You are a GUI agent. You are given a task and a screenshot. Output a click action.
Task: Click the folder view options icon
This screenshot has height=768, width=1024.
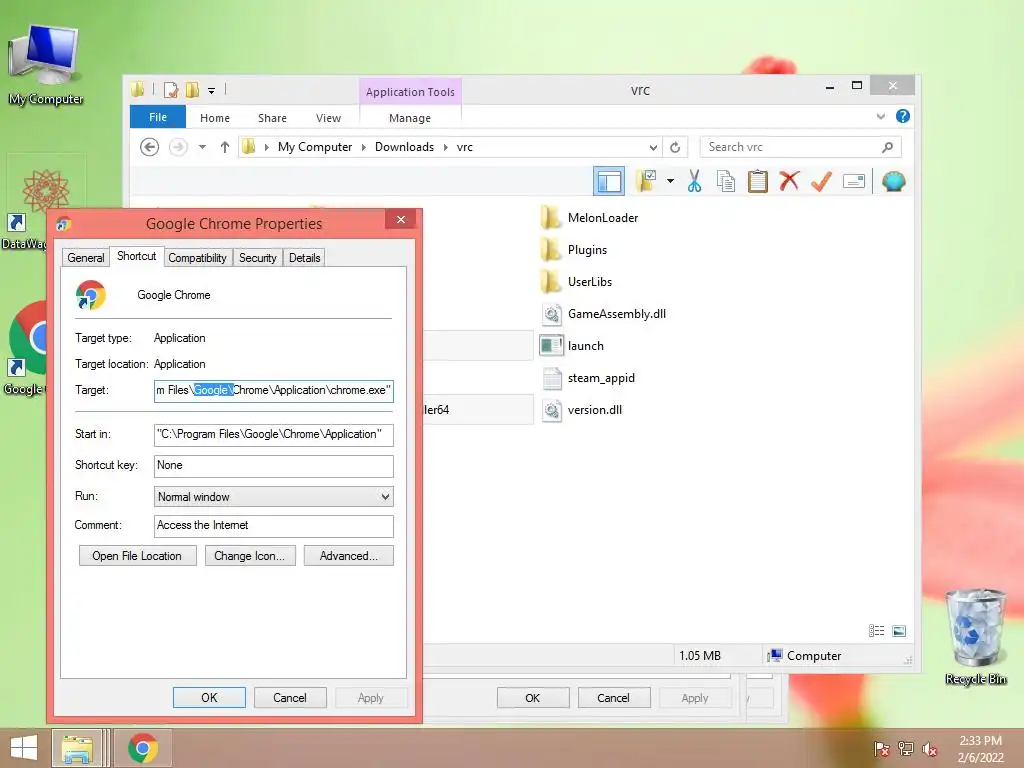coord(647,181)
